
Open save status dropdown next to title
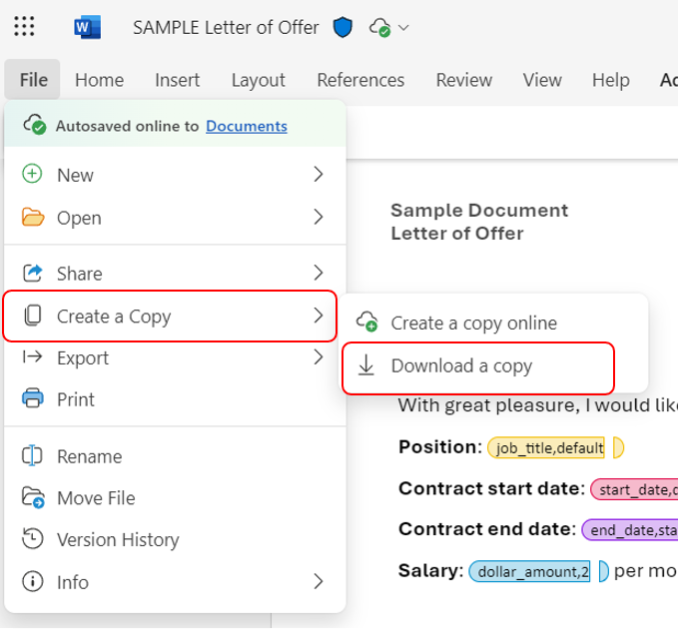pos(404,28)
